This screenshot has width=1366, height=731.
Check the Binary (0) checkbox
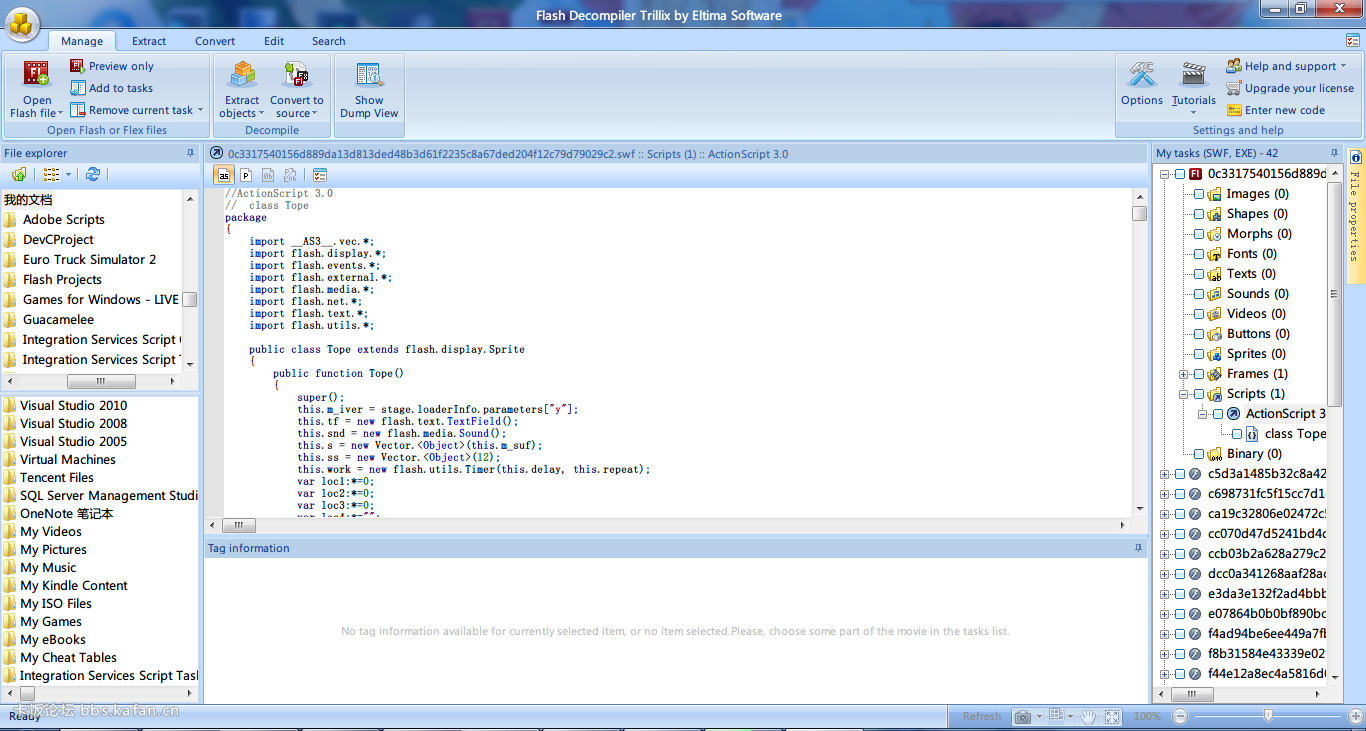[x=1199, y=454]
